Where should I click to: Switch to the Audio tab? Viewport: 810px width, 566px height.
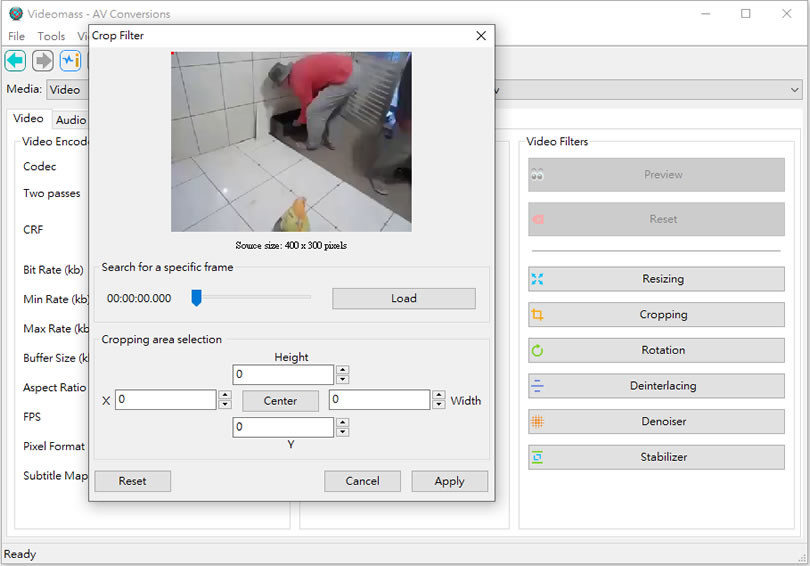pos(71,120)
